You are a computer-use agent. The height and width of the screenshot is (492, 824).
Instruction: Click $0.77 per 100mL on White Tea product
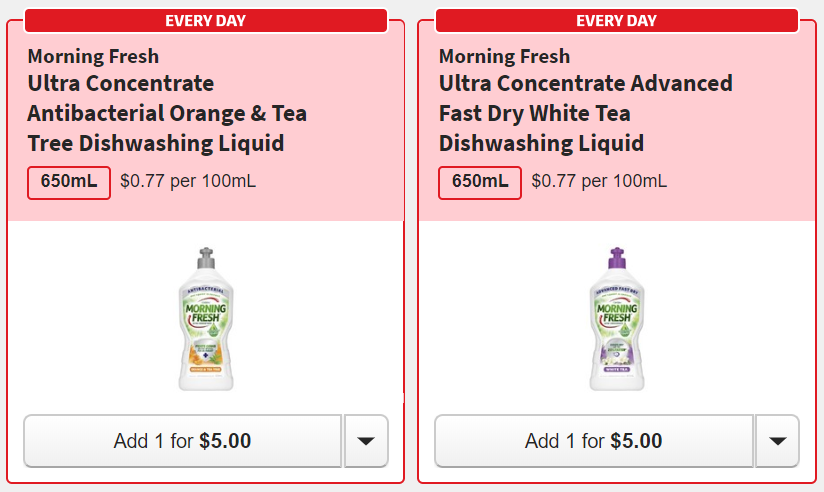(599, 182)
